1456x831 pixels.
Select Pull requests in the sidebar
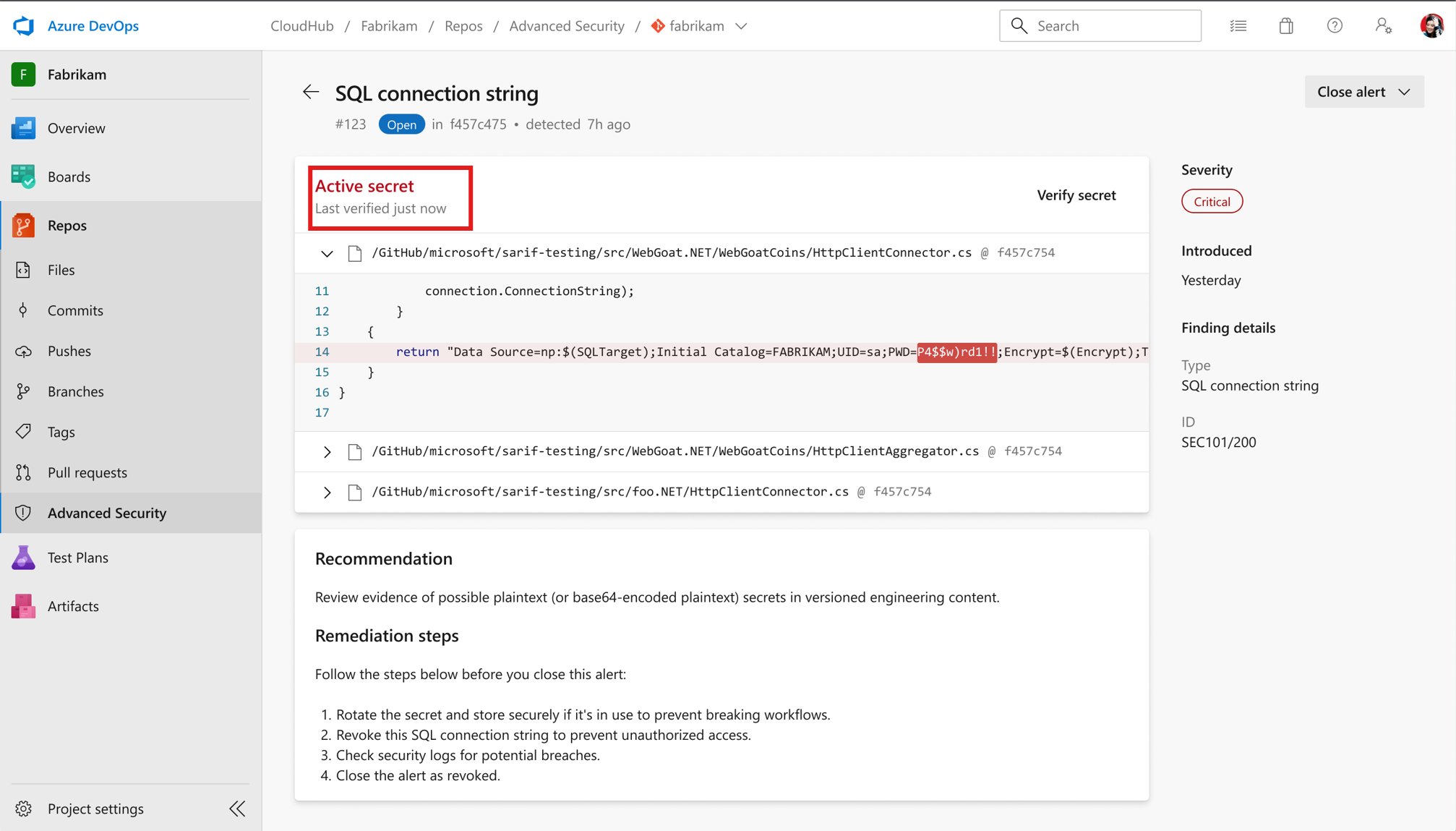pos(87,472)
